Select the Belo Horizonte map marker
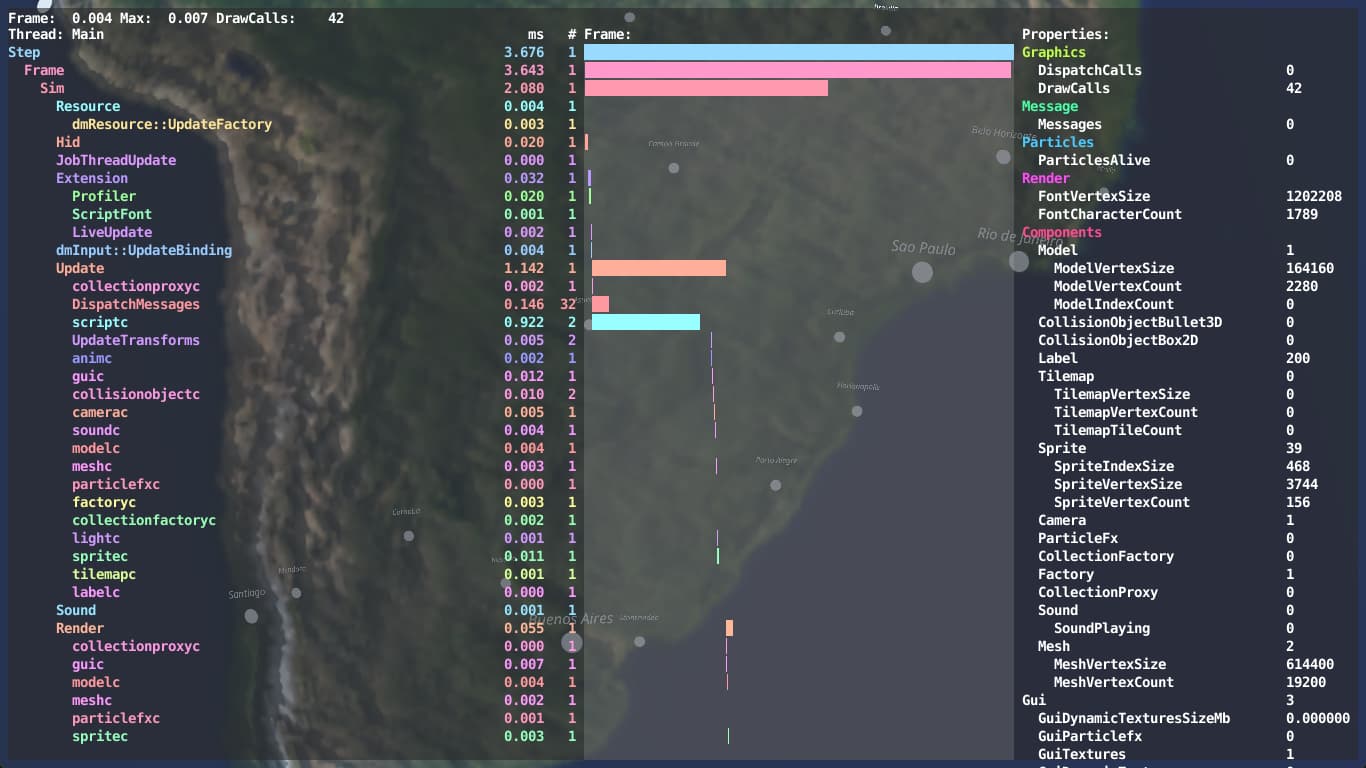 click(x=1003, y=157)
